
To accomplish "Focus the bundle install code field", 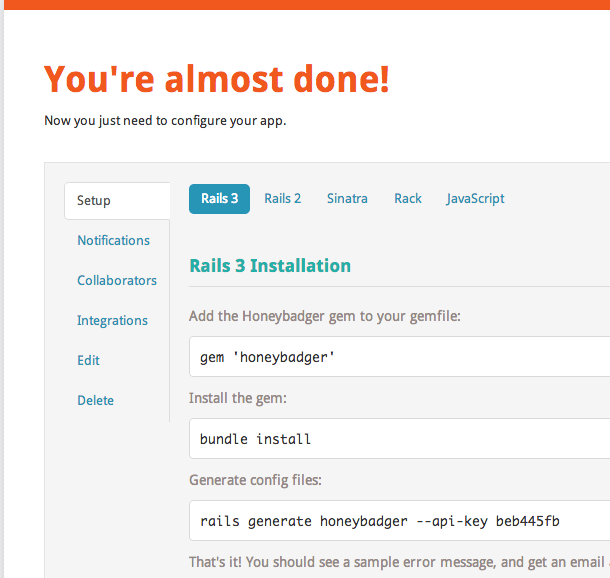I will click(400, 438).
